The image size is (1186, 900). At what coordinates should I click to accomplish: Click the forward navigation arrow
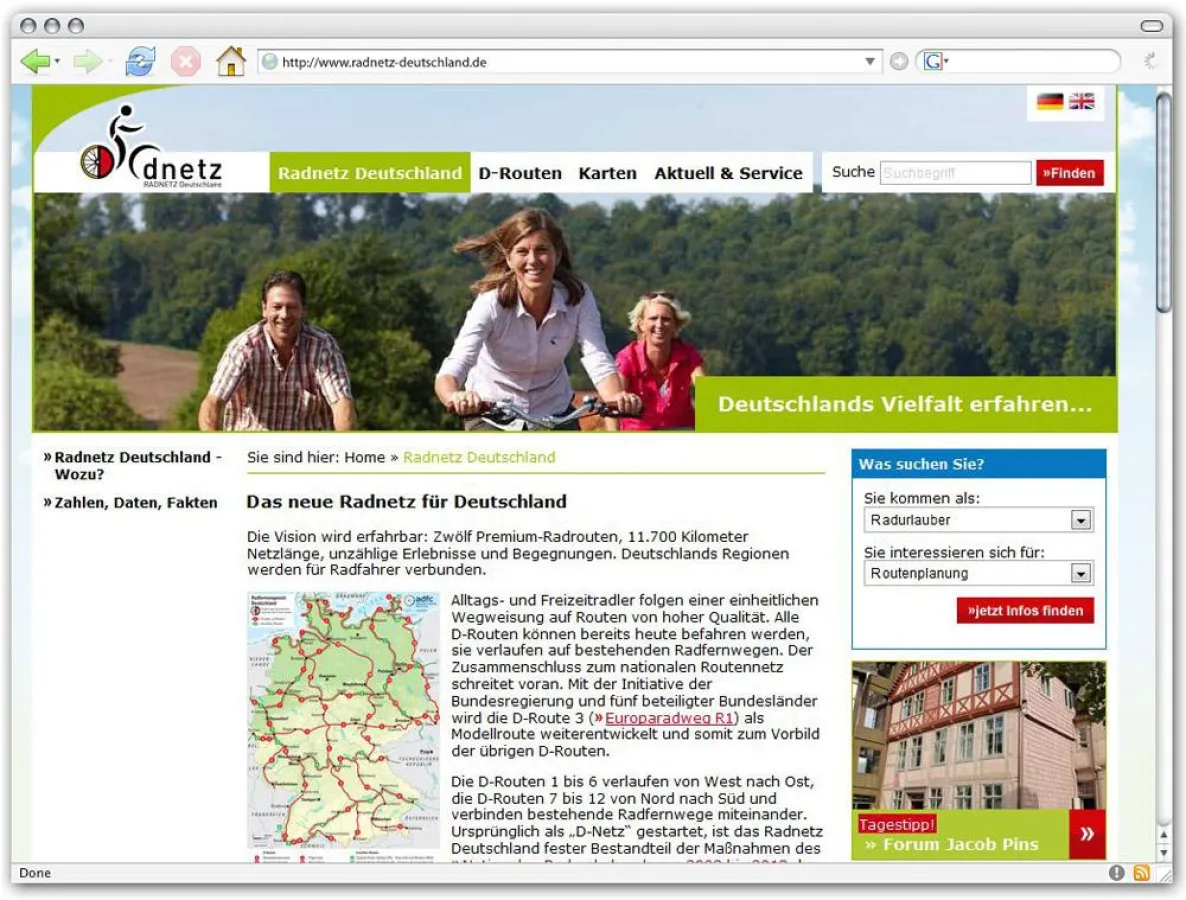coord(88,61)
